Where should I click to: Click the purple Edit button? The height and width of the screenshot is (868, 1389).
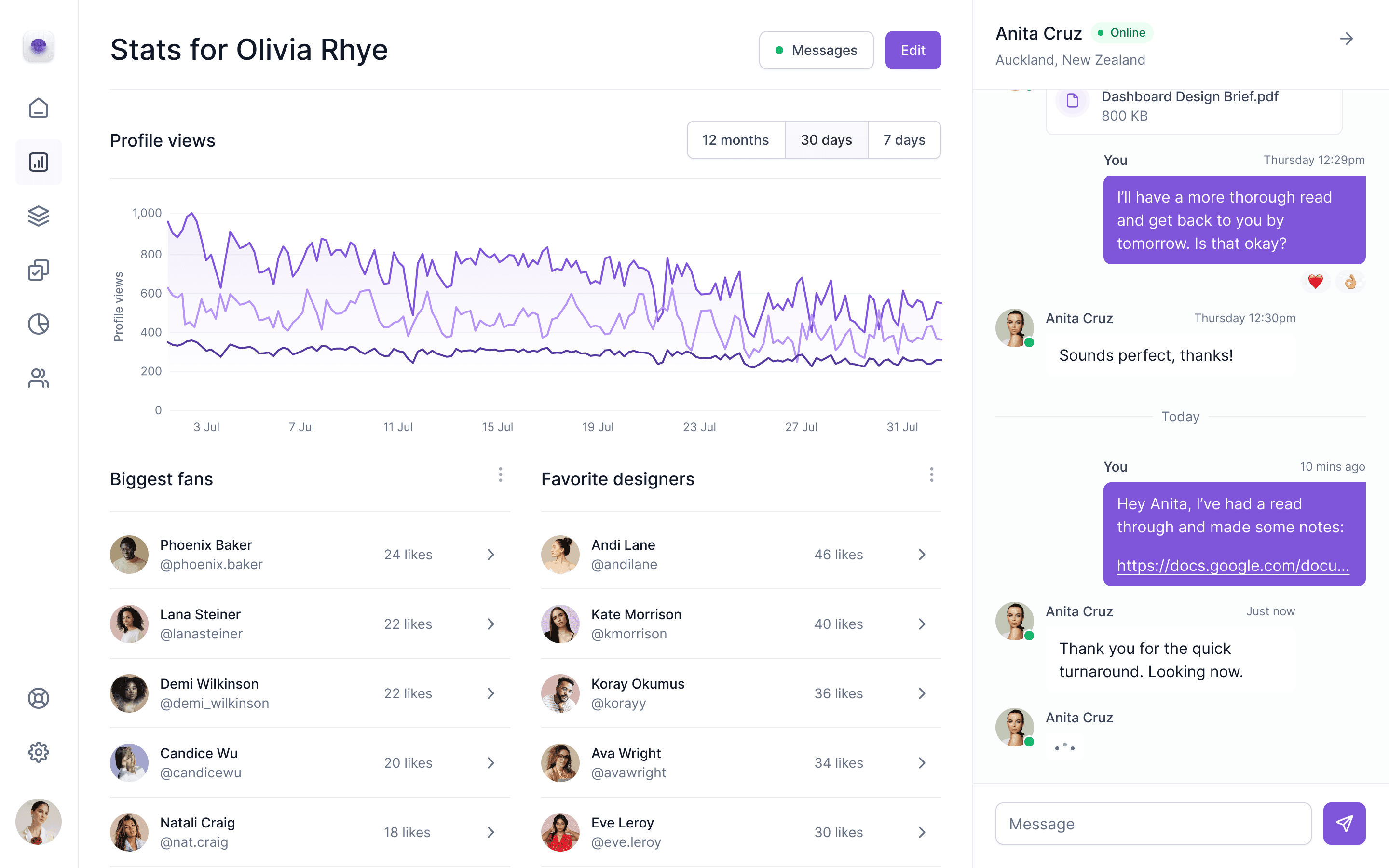(x=912, y=51)
